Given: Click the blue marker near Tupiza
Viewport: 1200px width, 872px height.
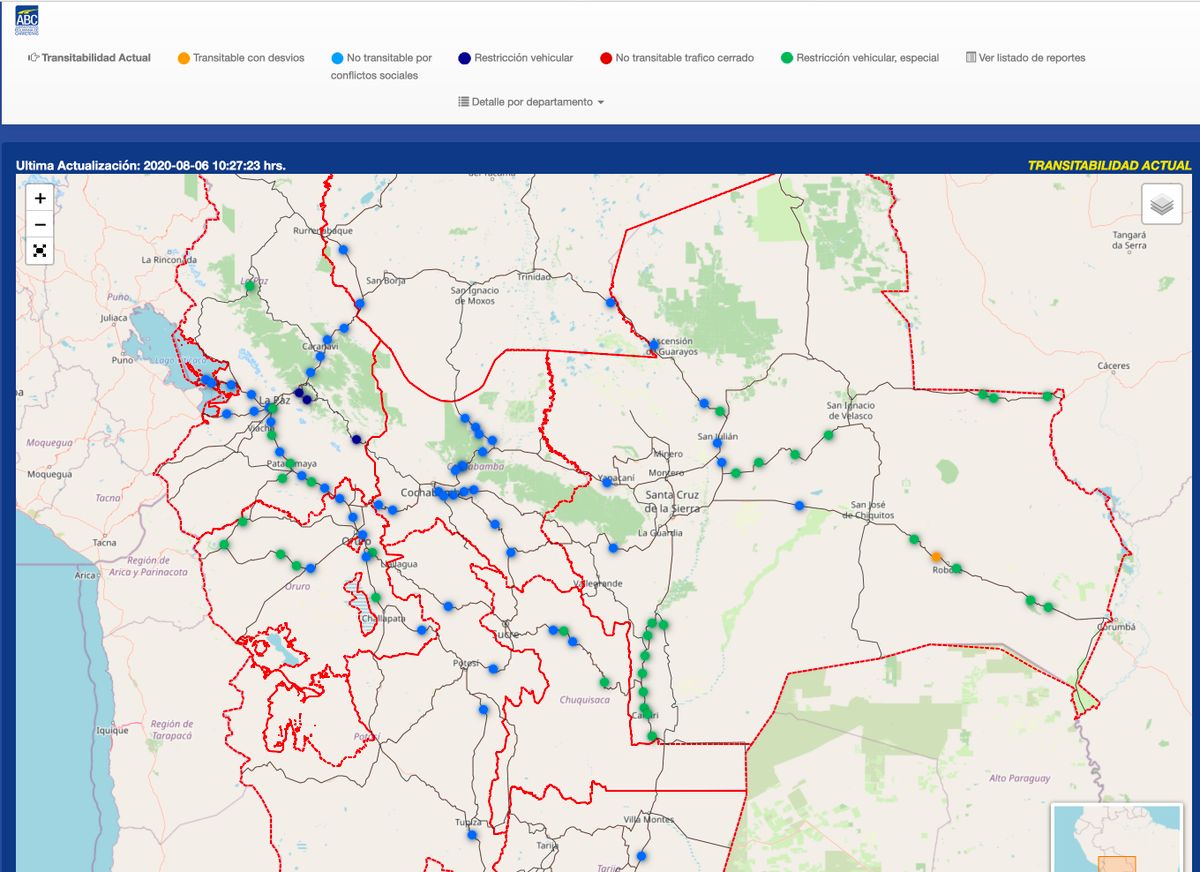Looking at the screenshot, I should pyautogui.click(x=471, y=834).
